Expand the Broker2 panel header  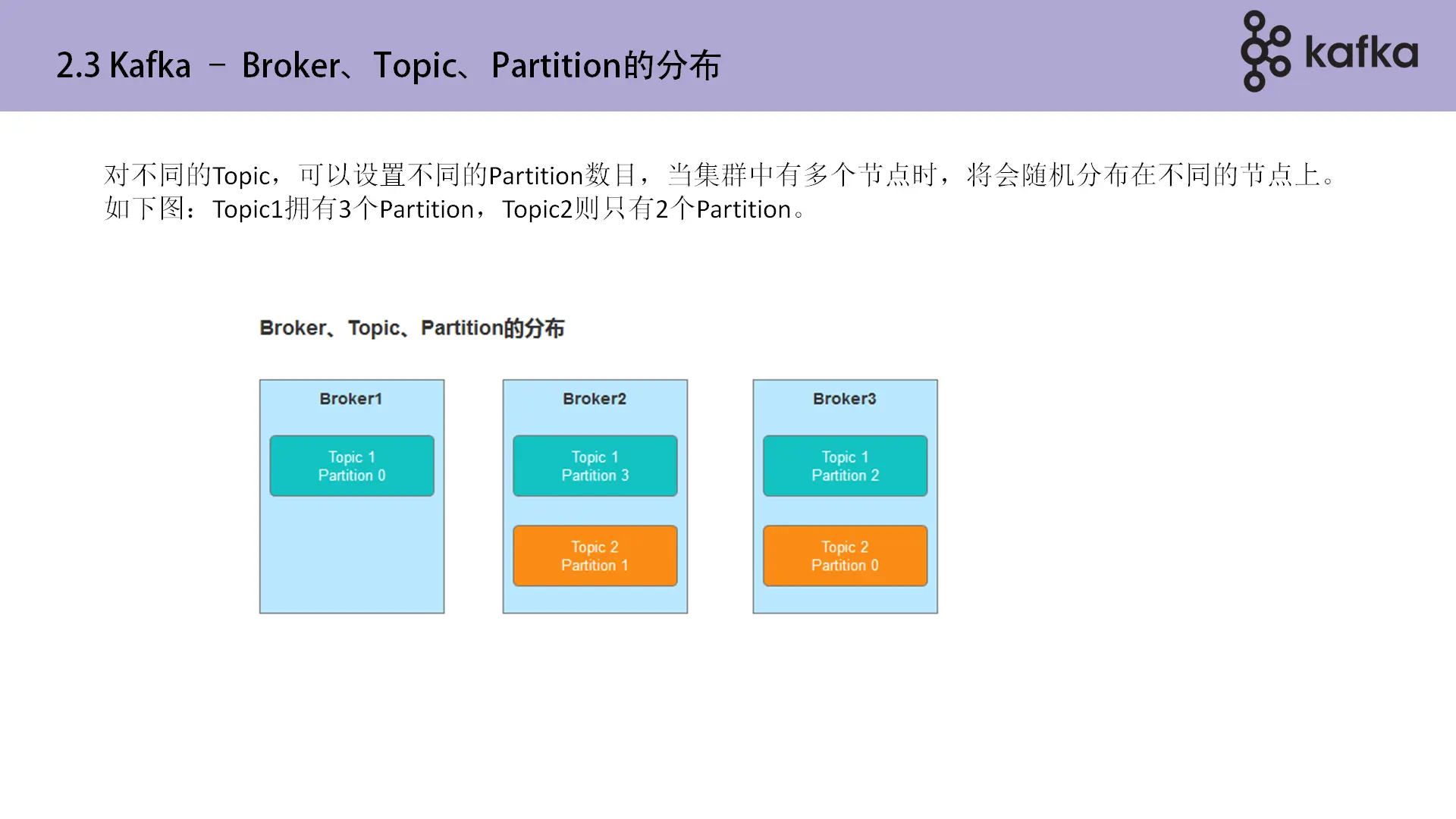(x=595, y=399)
